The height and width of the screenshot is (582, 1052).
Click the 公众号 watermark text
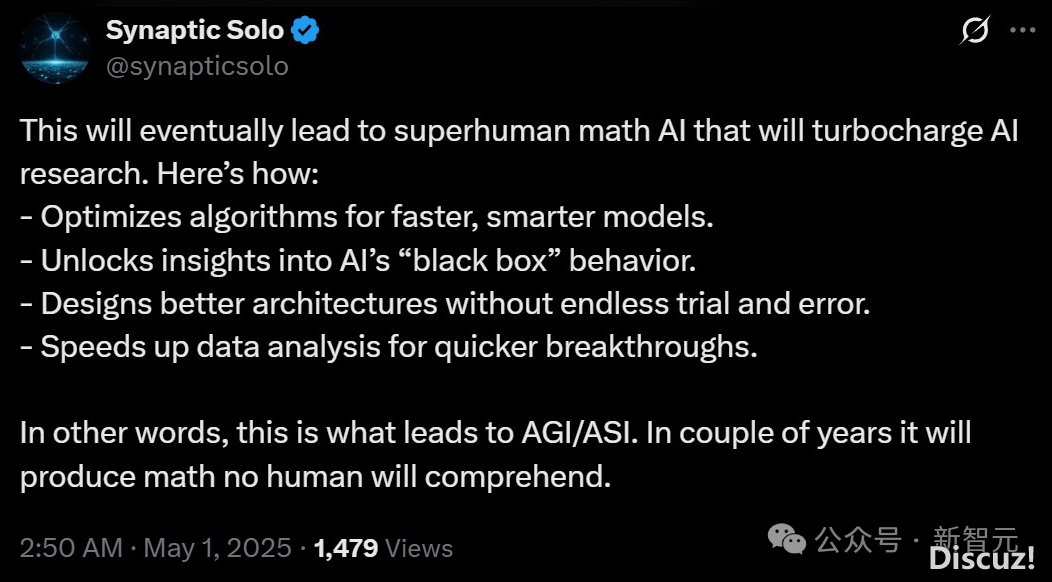(x=857, y=539)
